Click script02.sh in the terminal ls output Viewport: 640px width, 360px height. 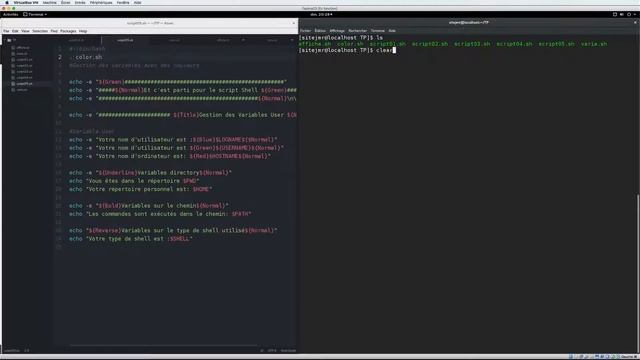[x=430, y=44]
